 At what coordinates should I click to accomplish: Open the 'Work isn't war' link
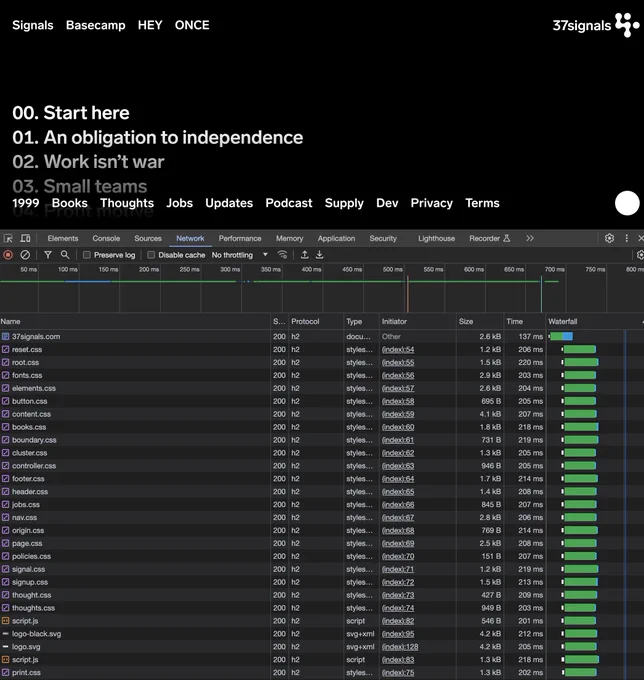(x=88, y=162)
